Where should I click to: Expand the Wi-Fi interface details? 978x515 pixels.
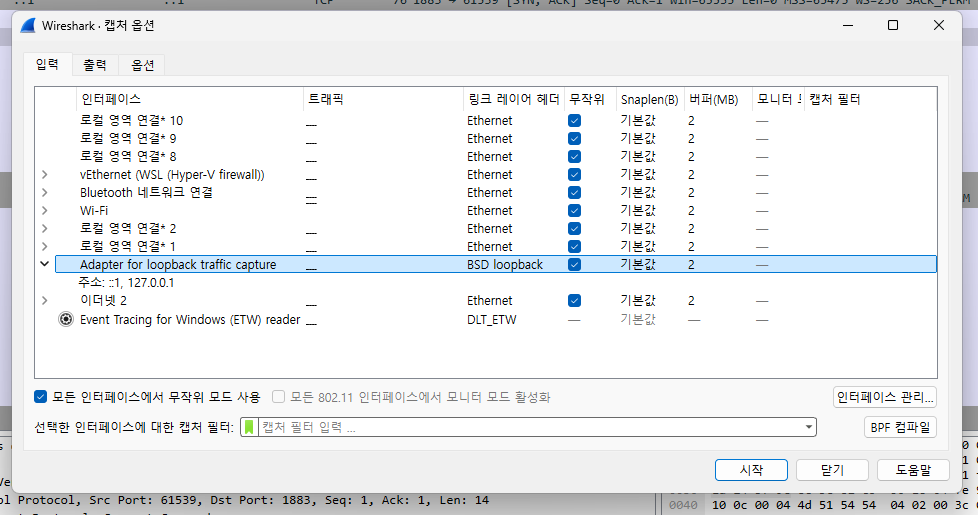click(x=45, y=211)
